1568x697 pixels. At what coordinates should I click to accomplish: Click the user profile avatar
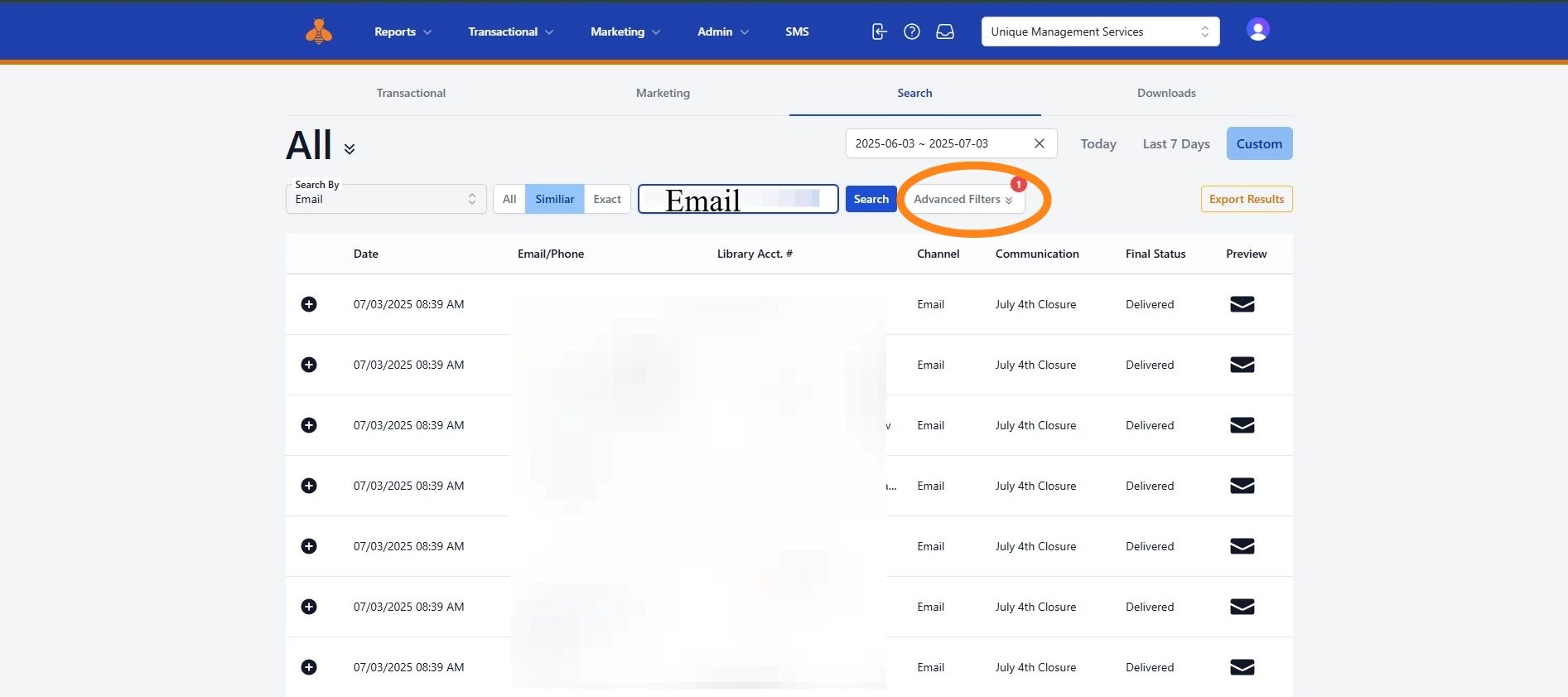coord(1257,30)
